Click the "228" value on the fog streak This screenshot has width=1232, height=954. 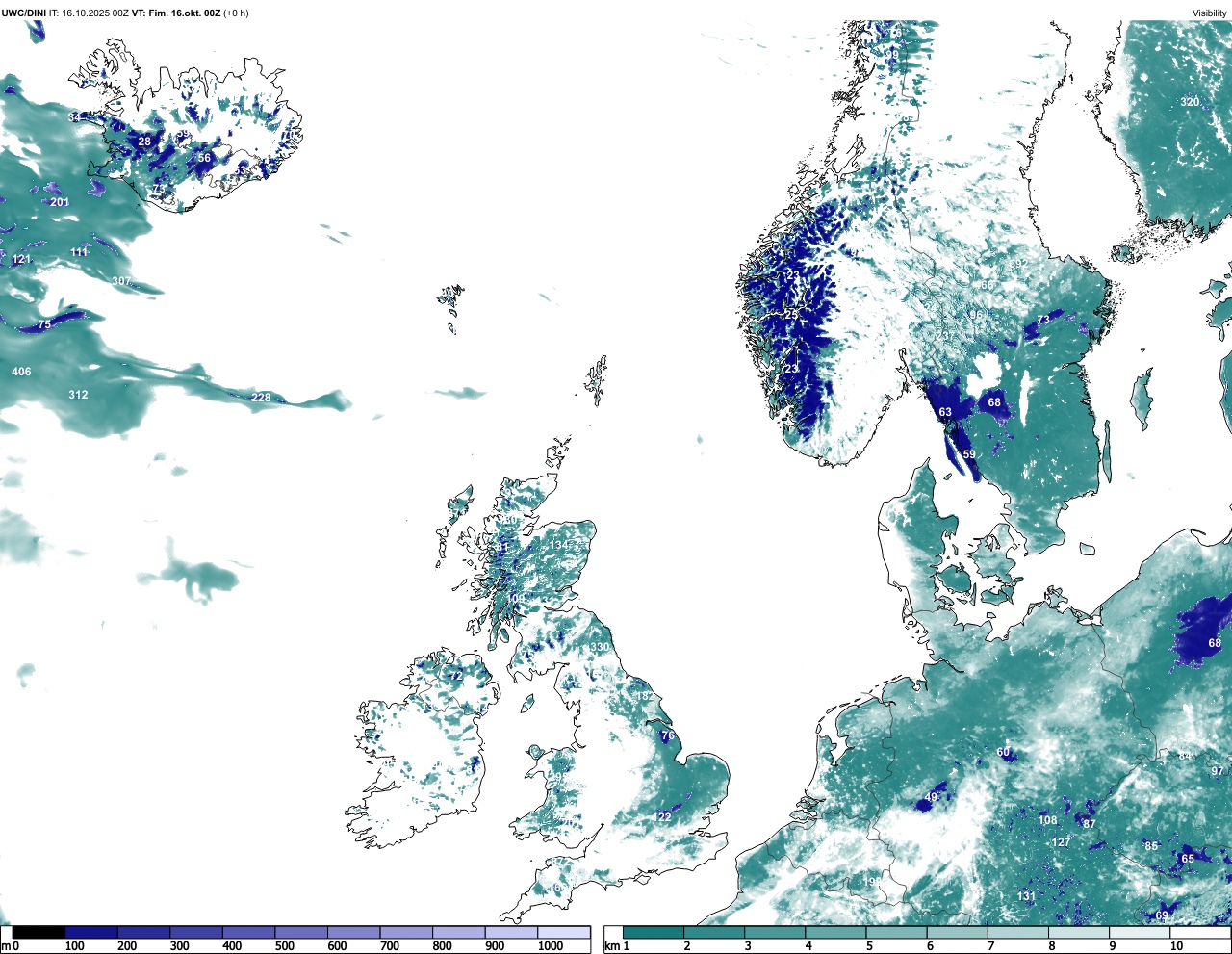[x=261, y=398]
